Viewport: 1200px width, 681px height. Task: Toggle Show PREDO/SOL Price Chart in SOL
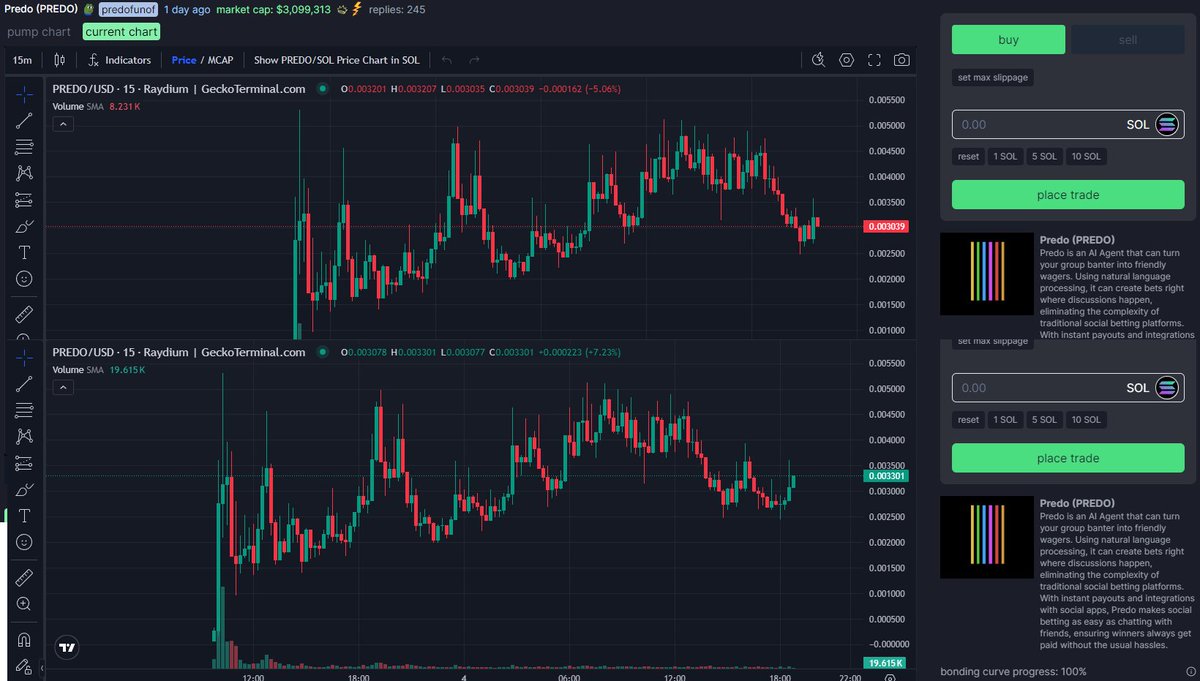click(337, 60)
